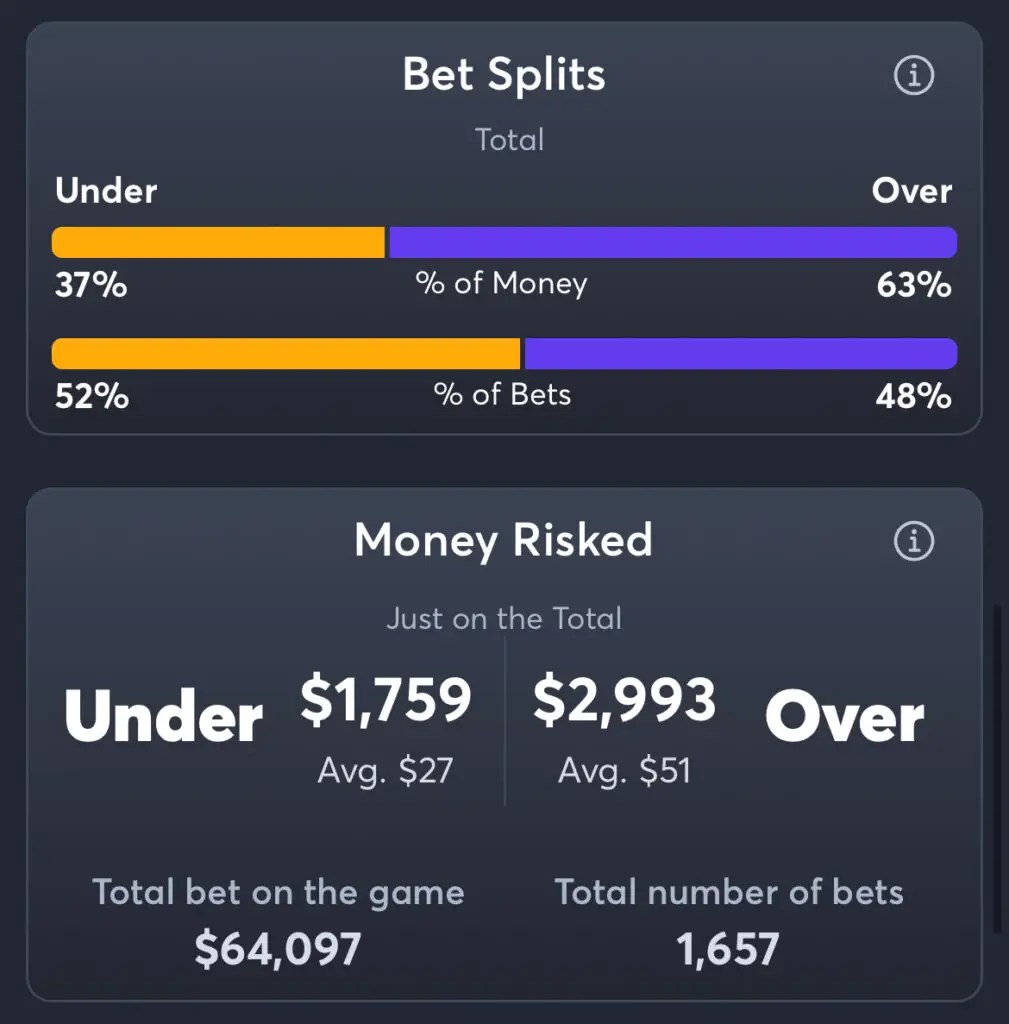Click the $64,097 total bet value
Screen dimensions: 1009x1024
tap(278, 949)
